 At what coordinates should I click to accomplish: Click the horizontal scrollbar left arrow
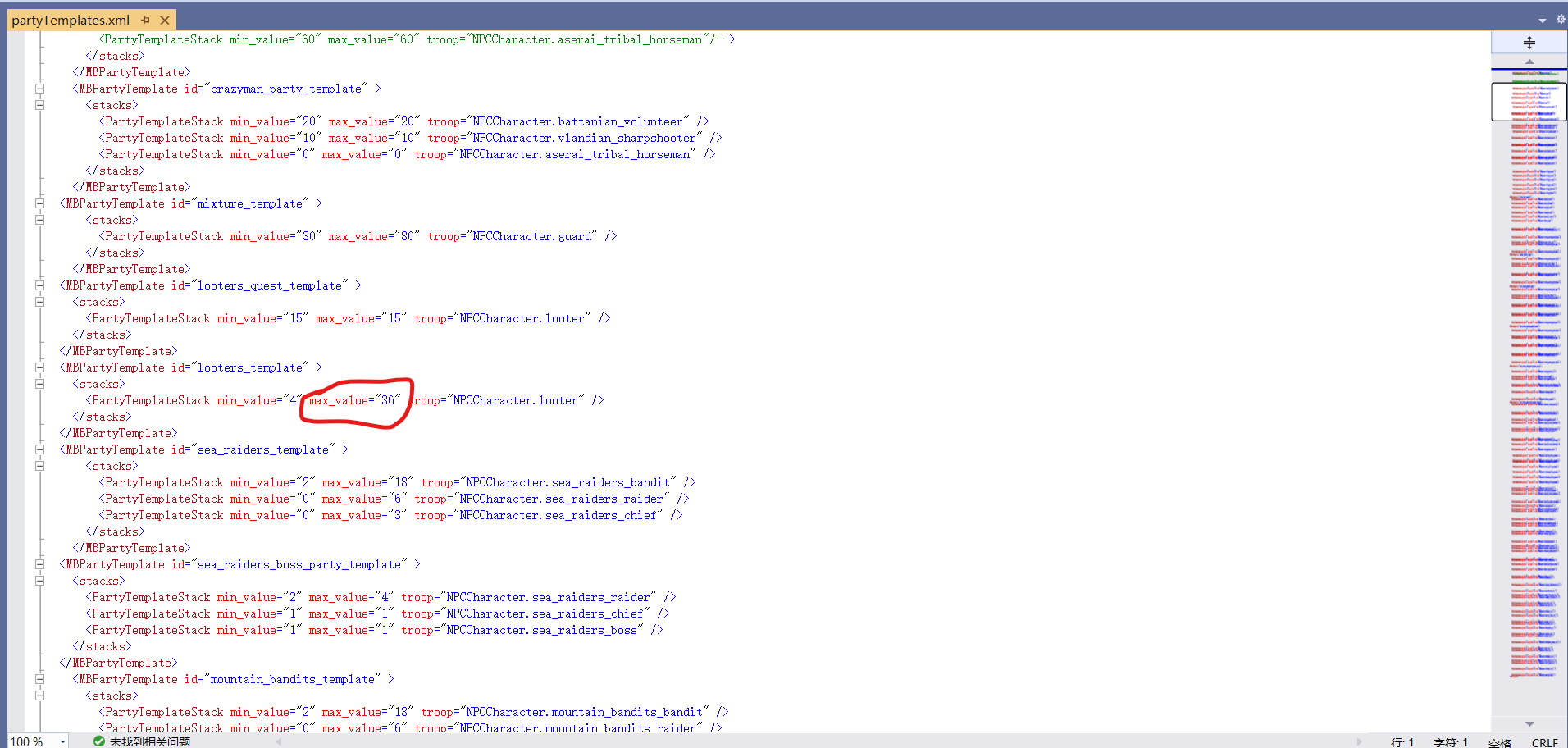click(279, 741)
